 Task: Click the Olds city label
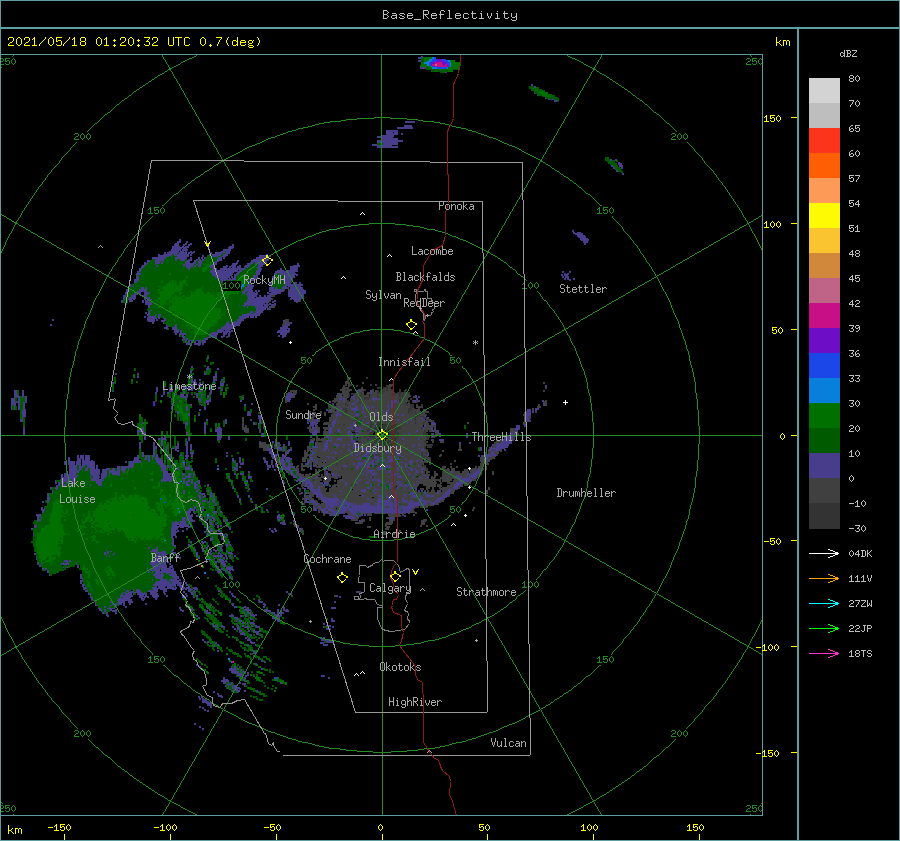coord(381,417)
